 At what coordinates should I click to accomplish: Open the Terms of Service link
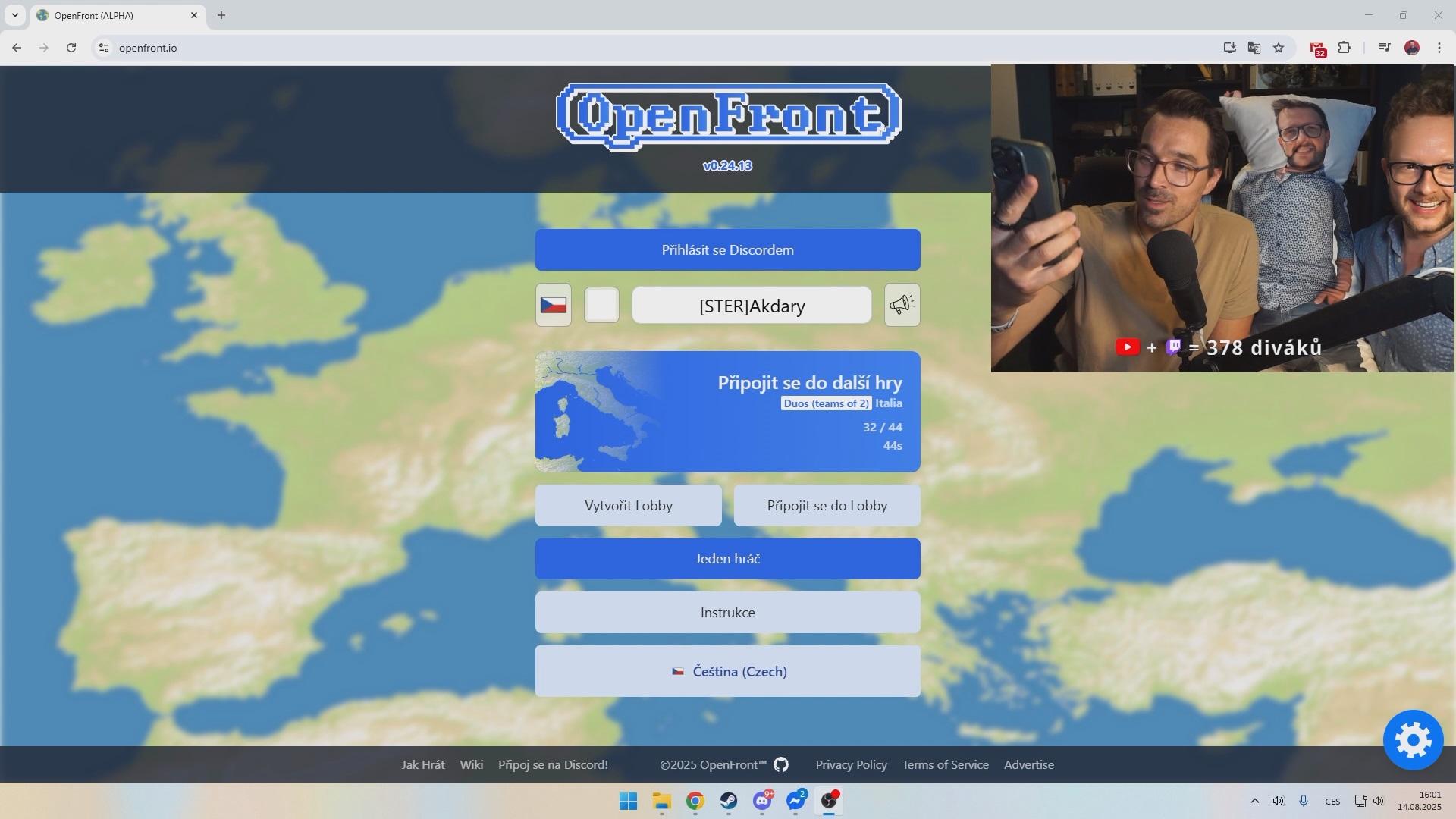tap(945, 764)
